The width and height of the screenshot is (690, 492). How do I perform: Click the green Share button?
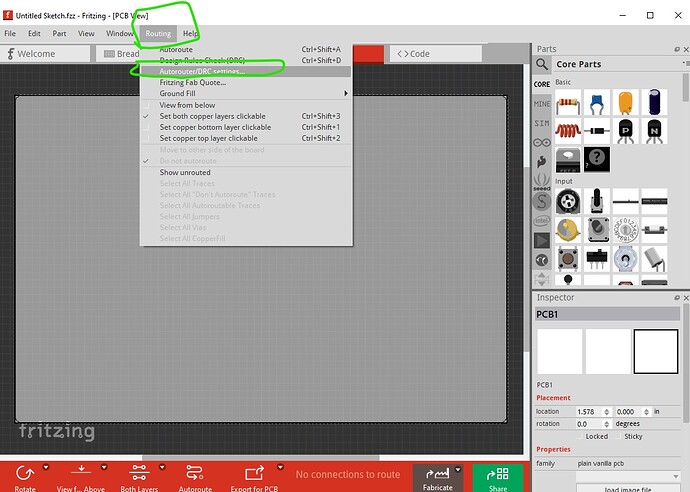tap(498, 478)
